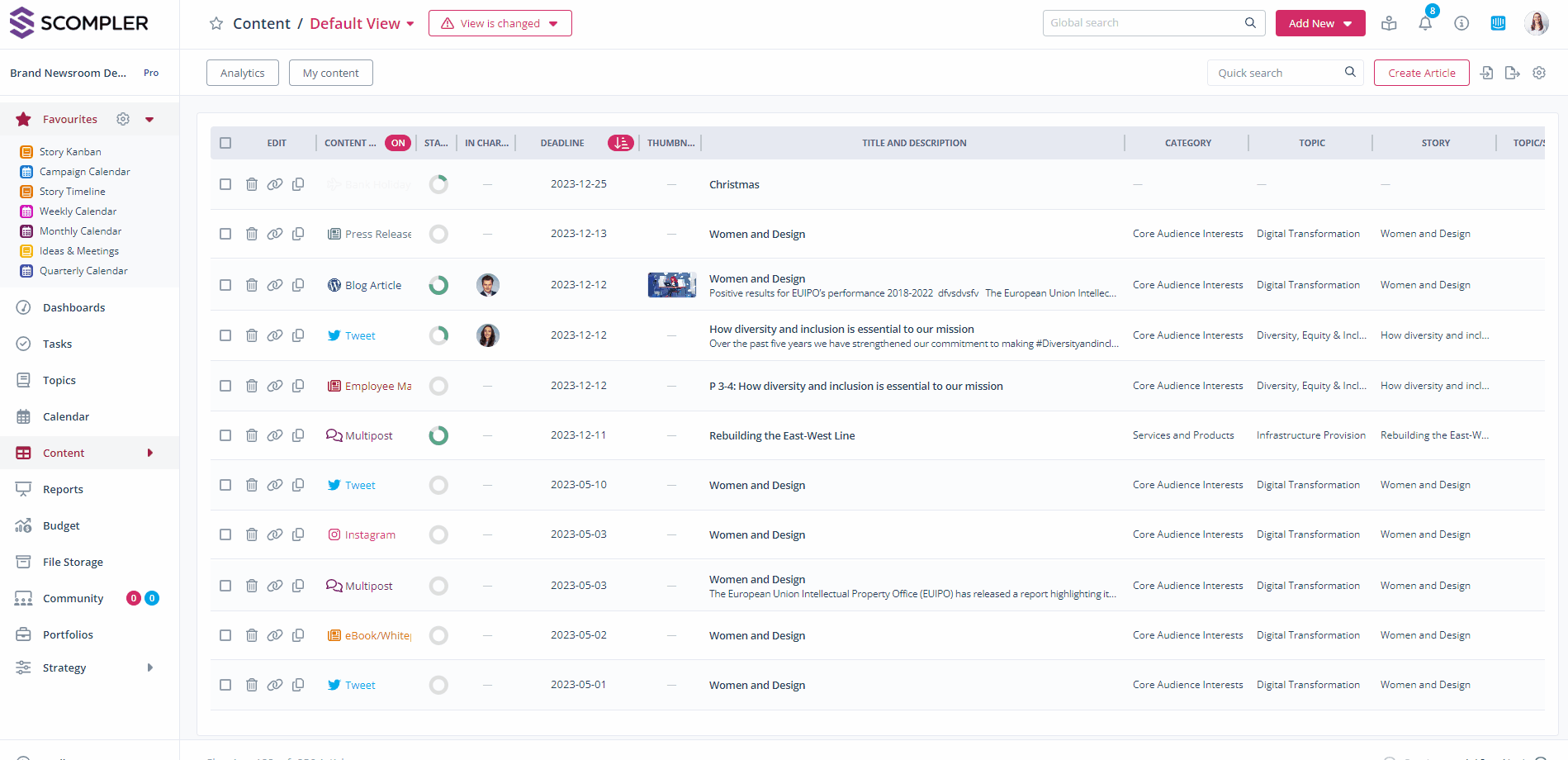Collapse the Favourites section arrow
This screenshot has height=760, width=1568.
(x=149, y=120)
